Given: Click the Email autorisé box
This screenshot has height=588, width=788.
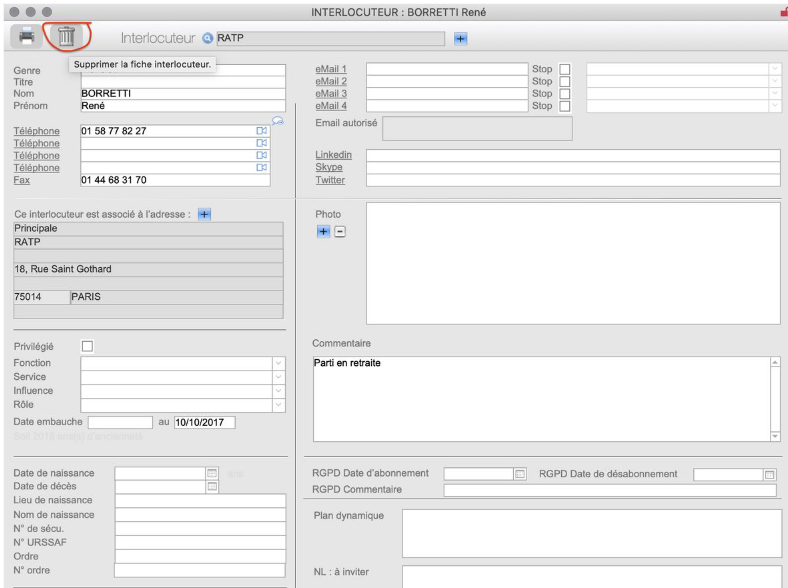Looking at the screenshot, I should click(x=477, y=129).
